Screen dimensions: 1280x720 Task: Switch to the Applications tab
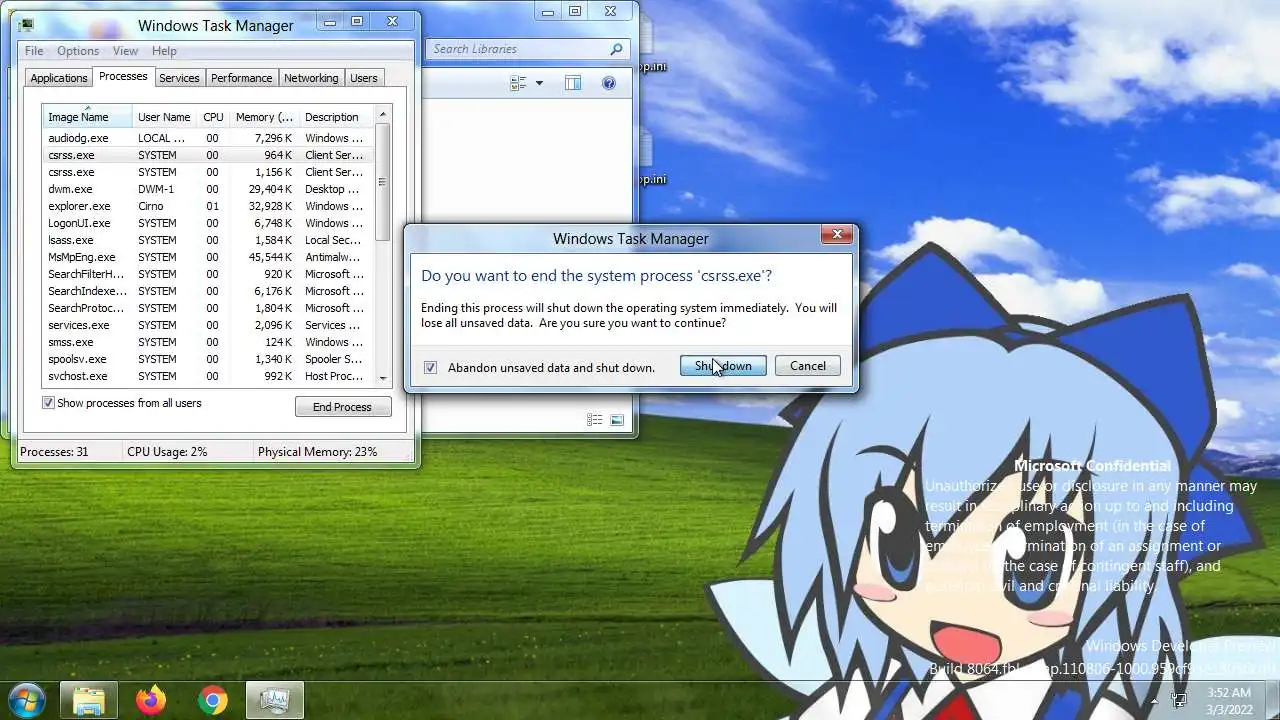[59, 78]
